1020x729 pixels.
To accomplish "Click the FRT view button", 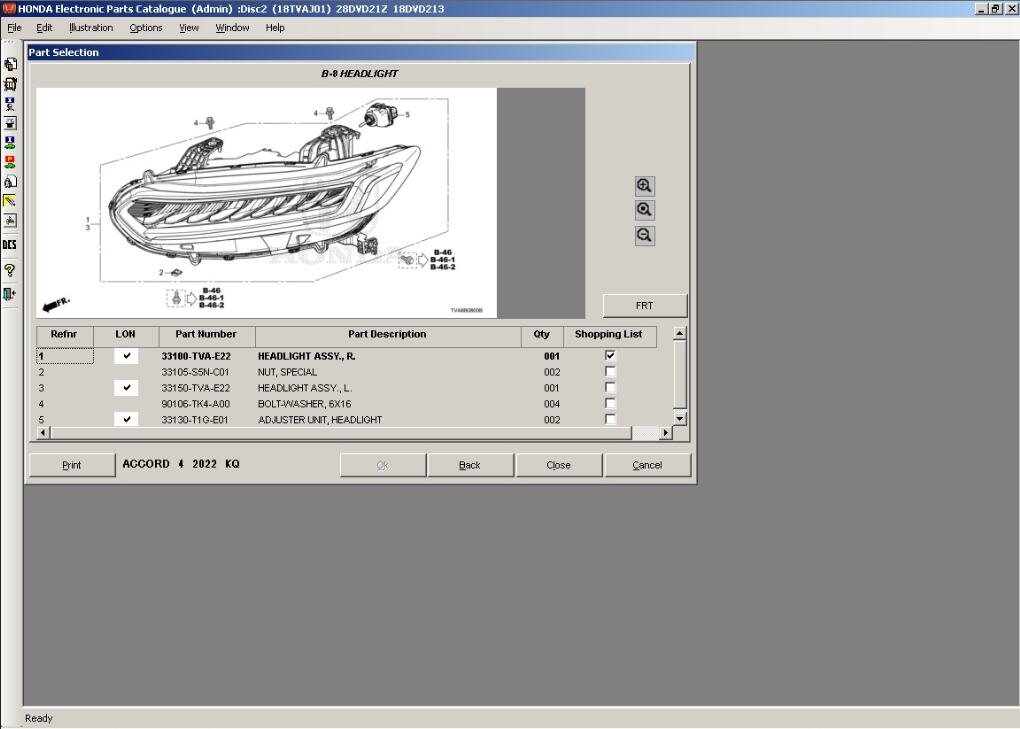I will [x=645, y=306].
